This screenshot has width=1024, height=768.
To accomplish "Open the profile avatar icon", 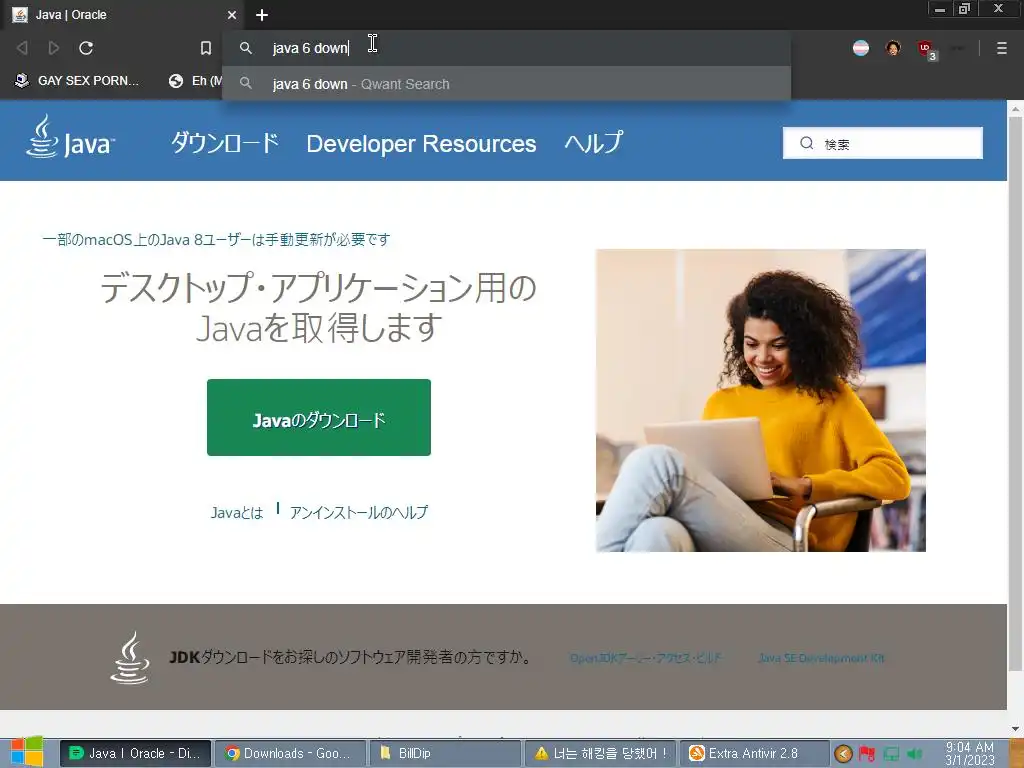I will [893, 48].
